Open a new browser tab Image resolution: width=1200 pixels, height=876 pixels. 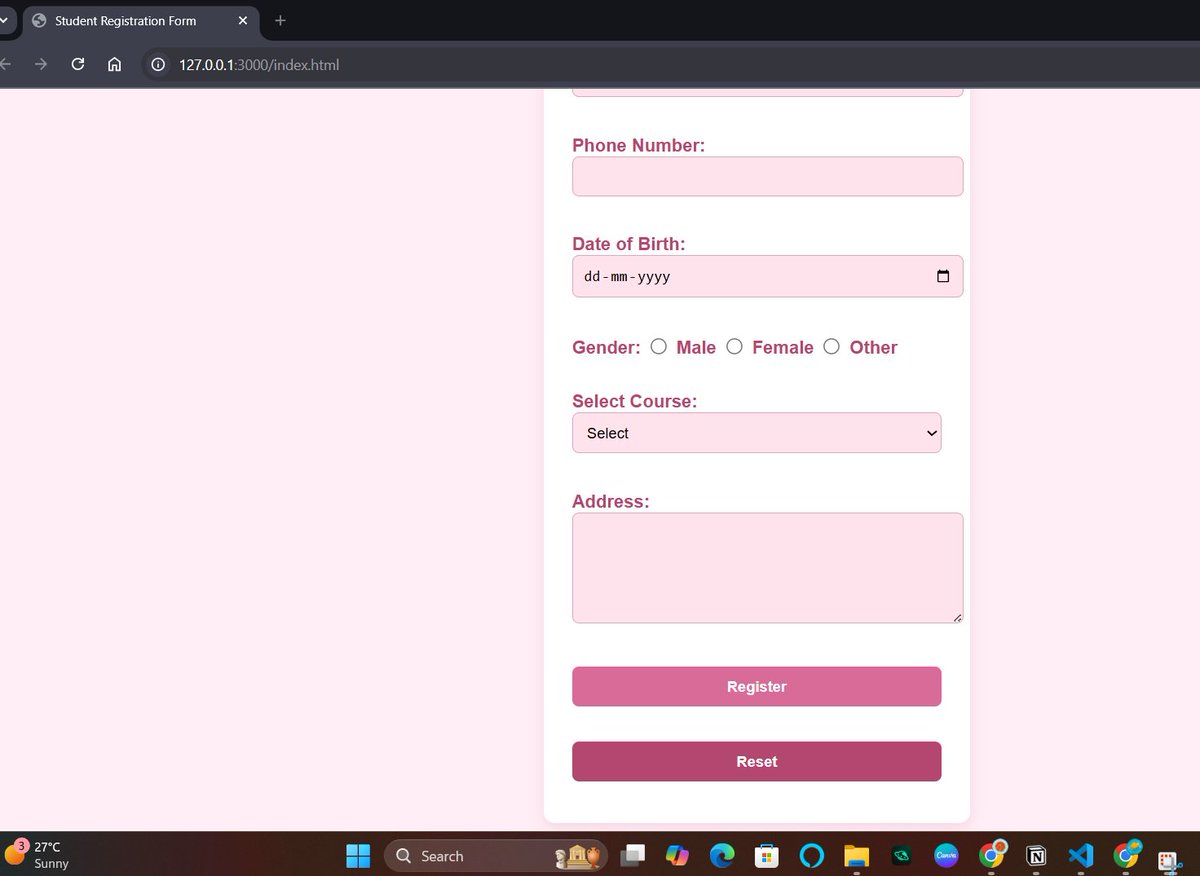point(280,20)
